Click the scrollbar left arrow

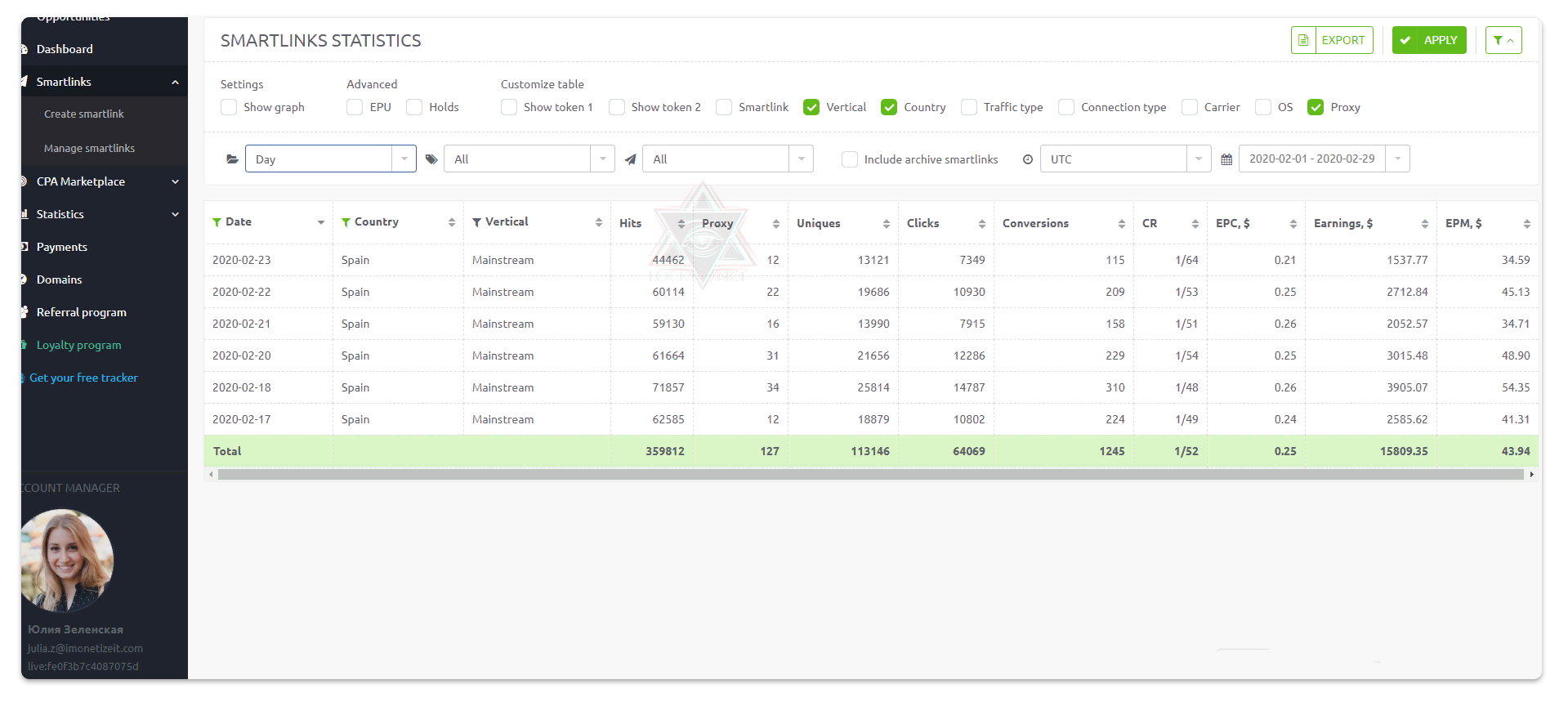[212, 474]
